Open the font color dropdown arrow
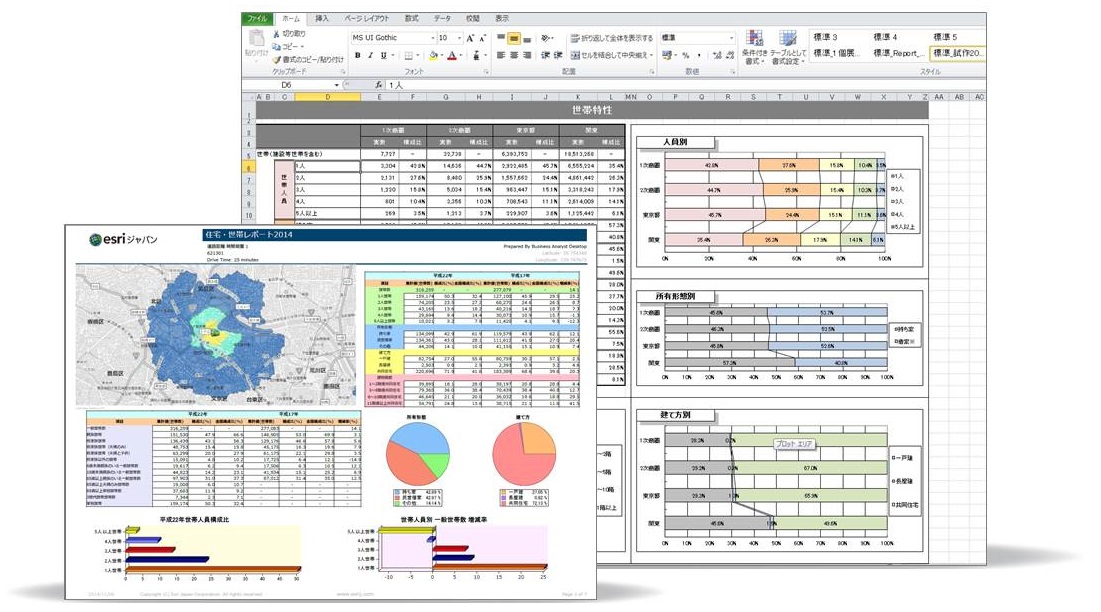1101x612 pixels. [x=461, y=55]
